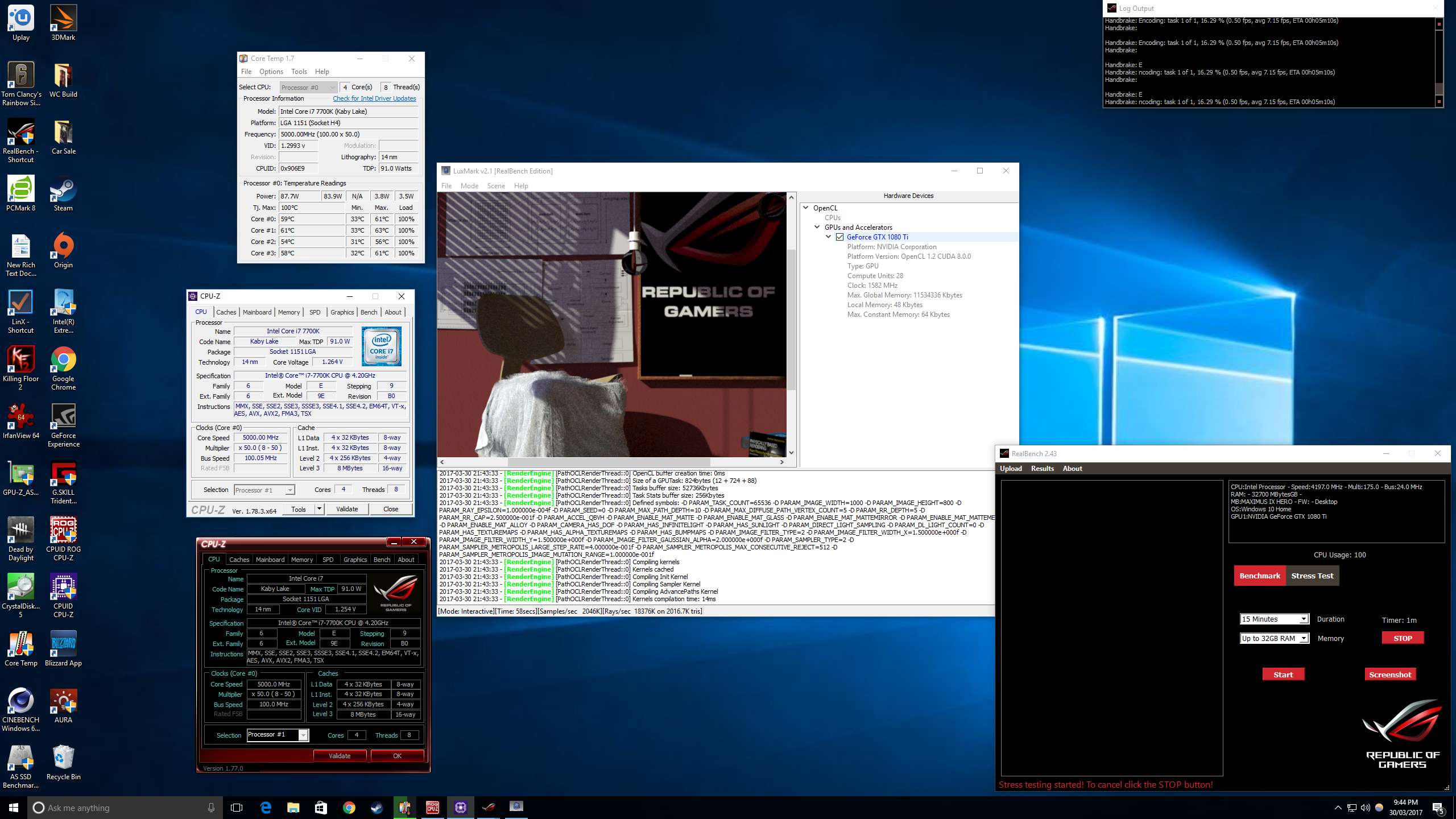Switch to CPU-Z Memory tab
1456x819 pixels.
[x=288, y=312]
